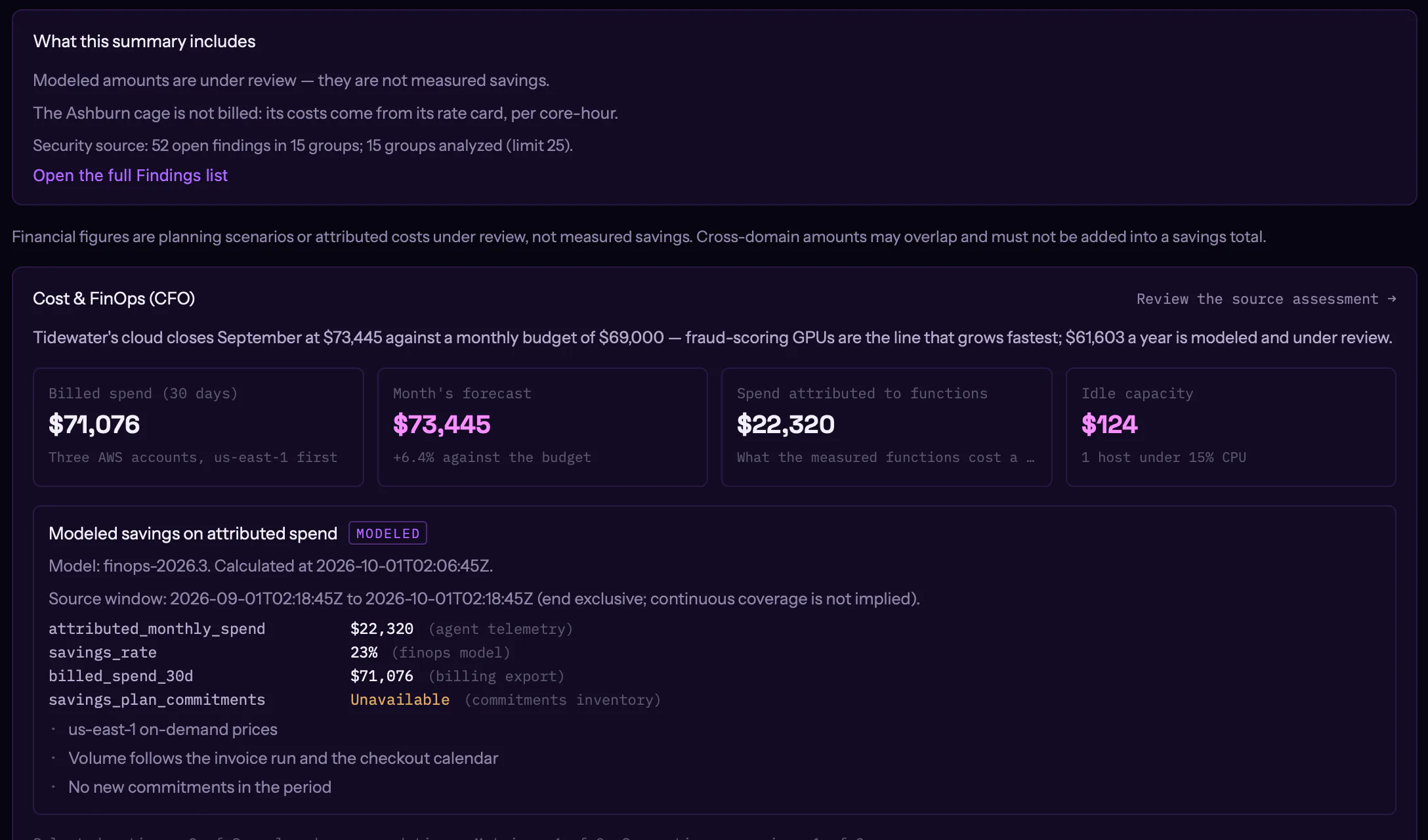
Task: Click the $71,076 billed spend value
Action: pos(94,425)
